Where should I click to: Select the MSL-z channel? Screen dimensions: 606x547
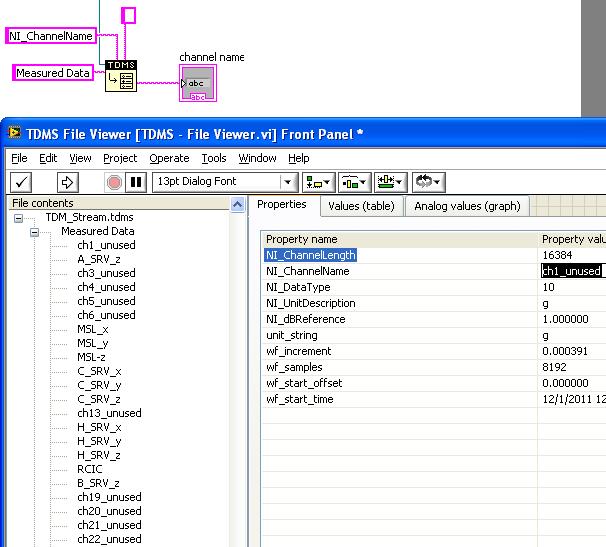click(x=91, y=357)
